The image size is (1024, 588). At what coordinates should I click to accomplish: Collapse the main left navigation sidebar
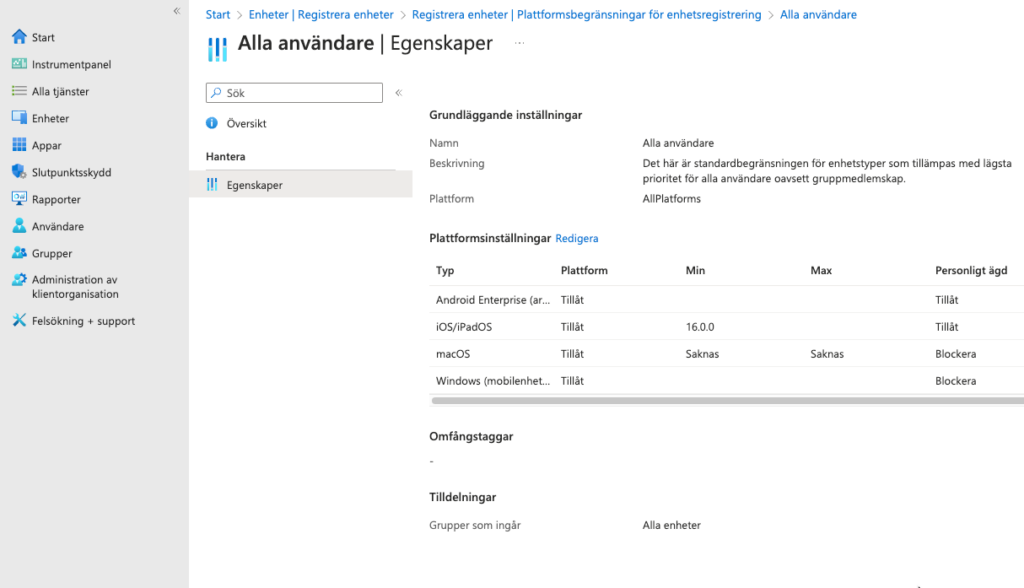177,11
